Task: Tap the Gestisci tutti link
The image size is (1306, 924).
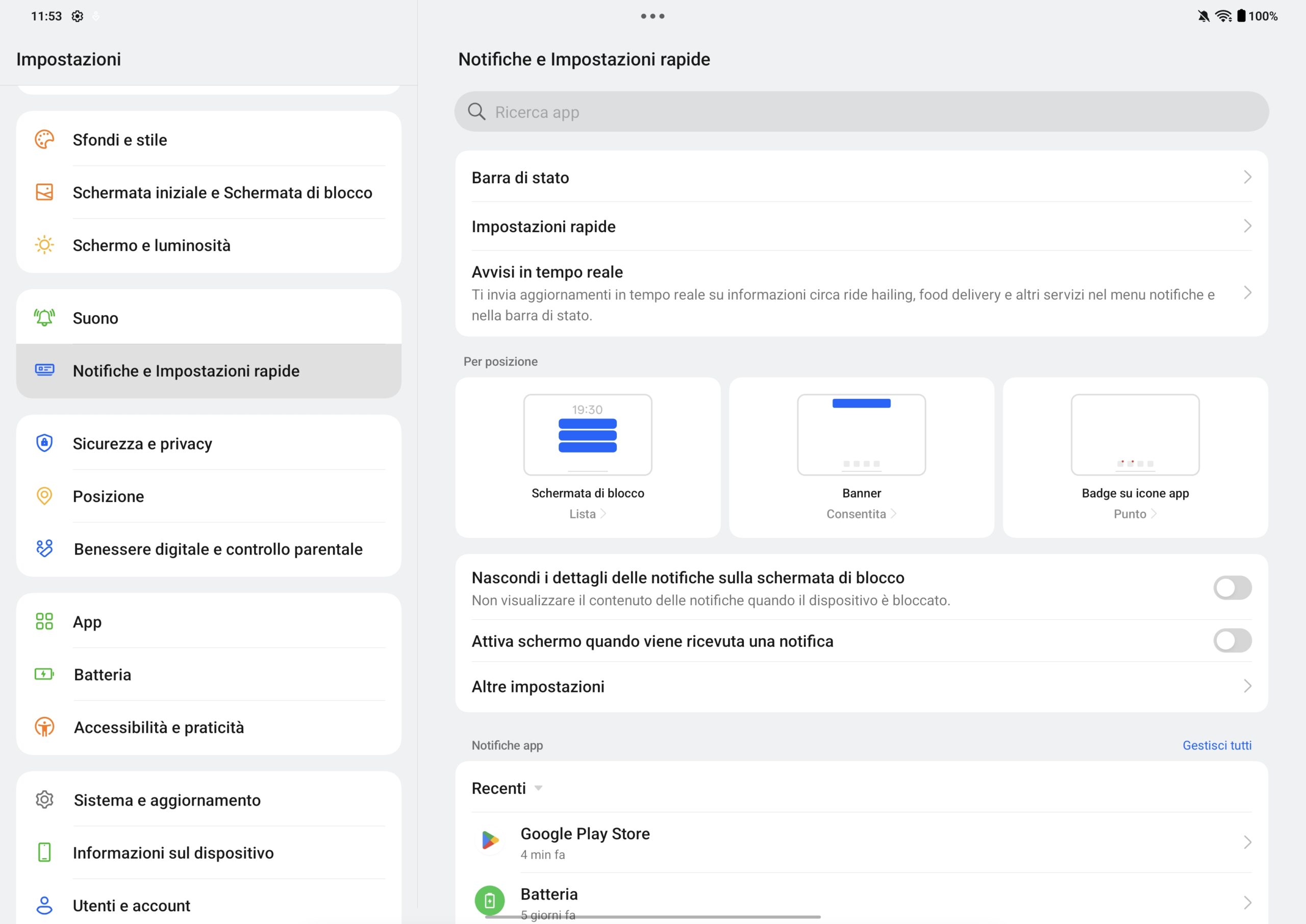Action: pos(1217,745)
